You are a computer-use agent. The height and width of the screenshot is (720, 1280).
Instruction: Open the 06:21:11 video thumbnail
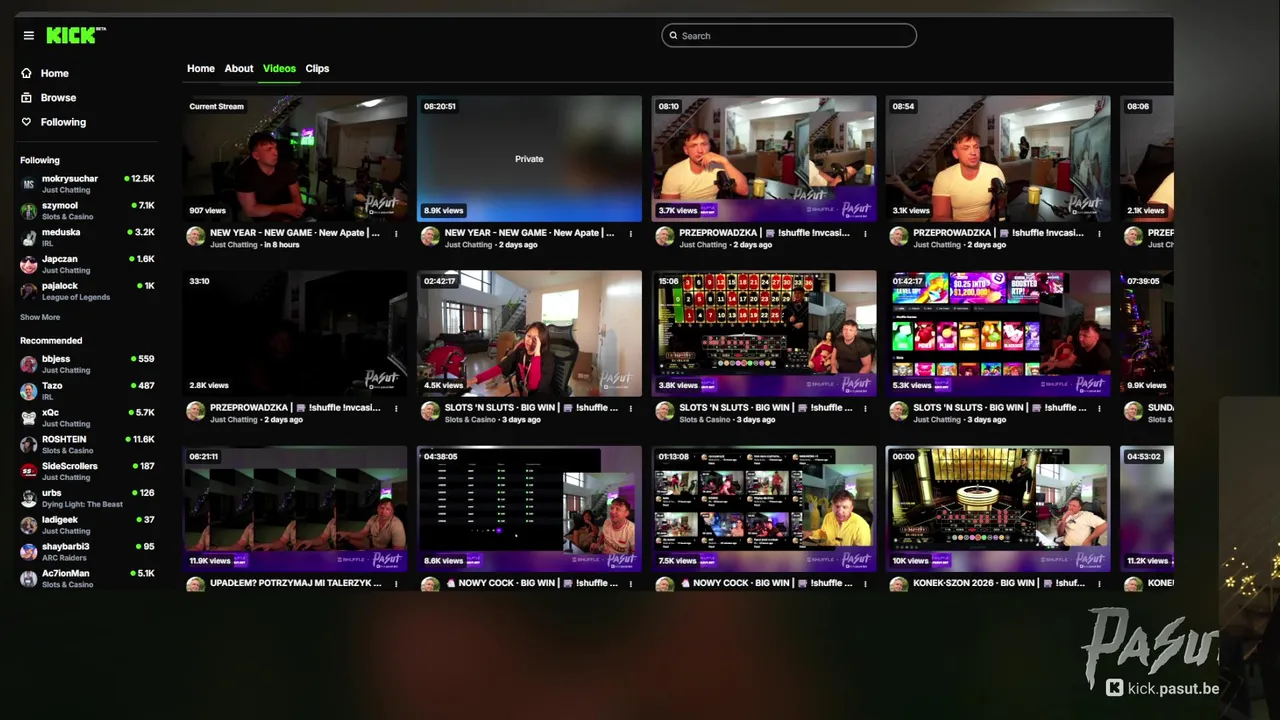[295, 508]
